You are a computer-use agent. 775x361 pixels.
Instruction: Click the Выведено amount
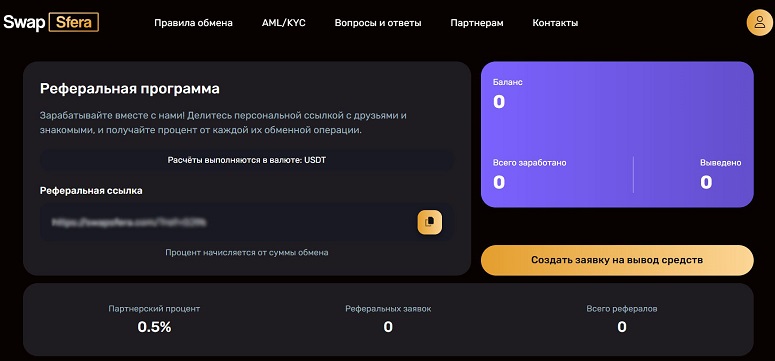706,182
